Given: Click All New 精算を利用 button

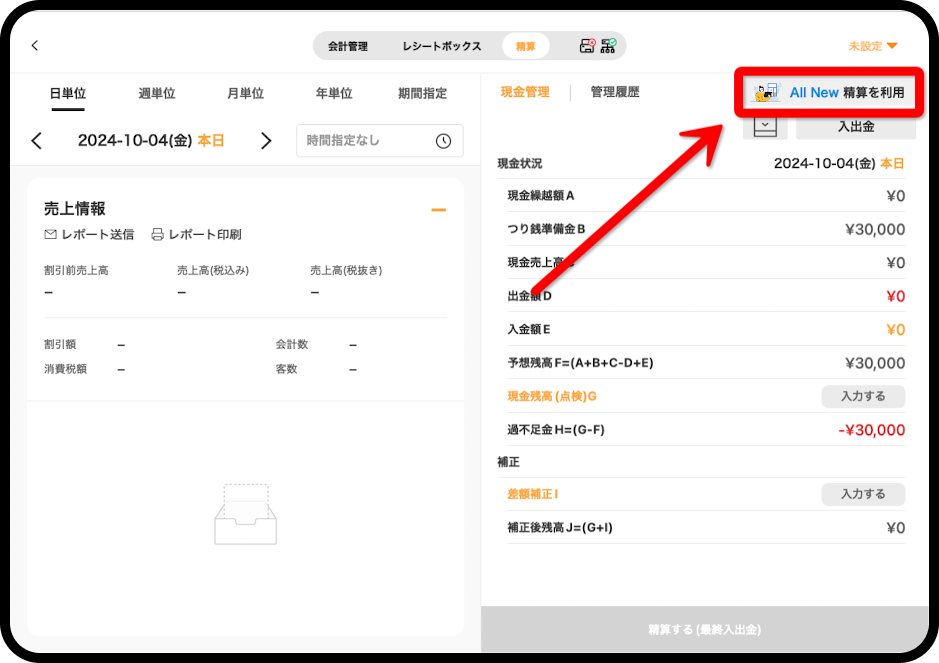Looking at the screenshot, I should [829, 92].
